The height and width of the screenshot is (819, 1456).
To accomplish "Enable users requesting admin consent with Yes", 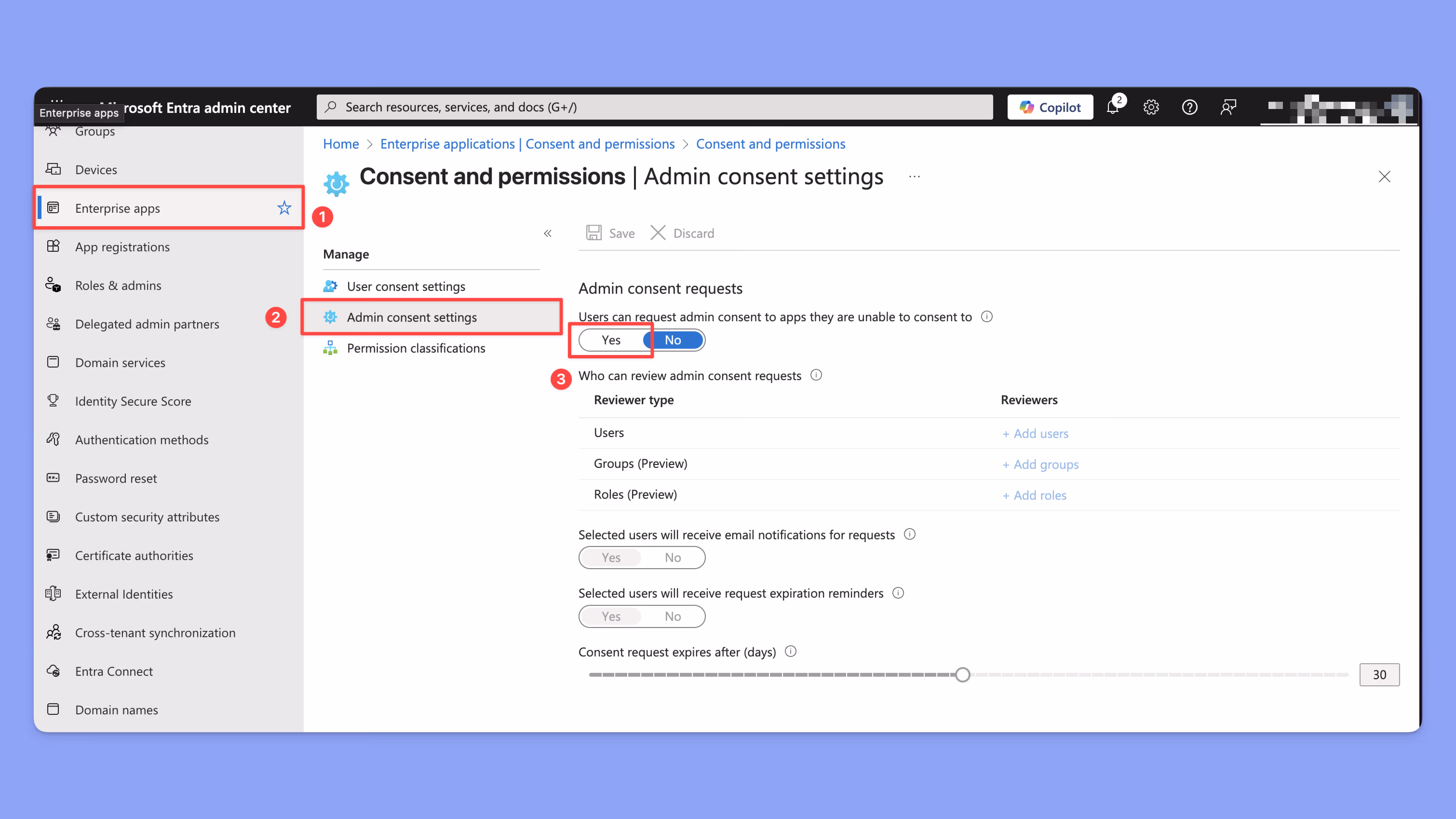I will [x=611, y=340].
